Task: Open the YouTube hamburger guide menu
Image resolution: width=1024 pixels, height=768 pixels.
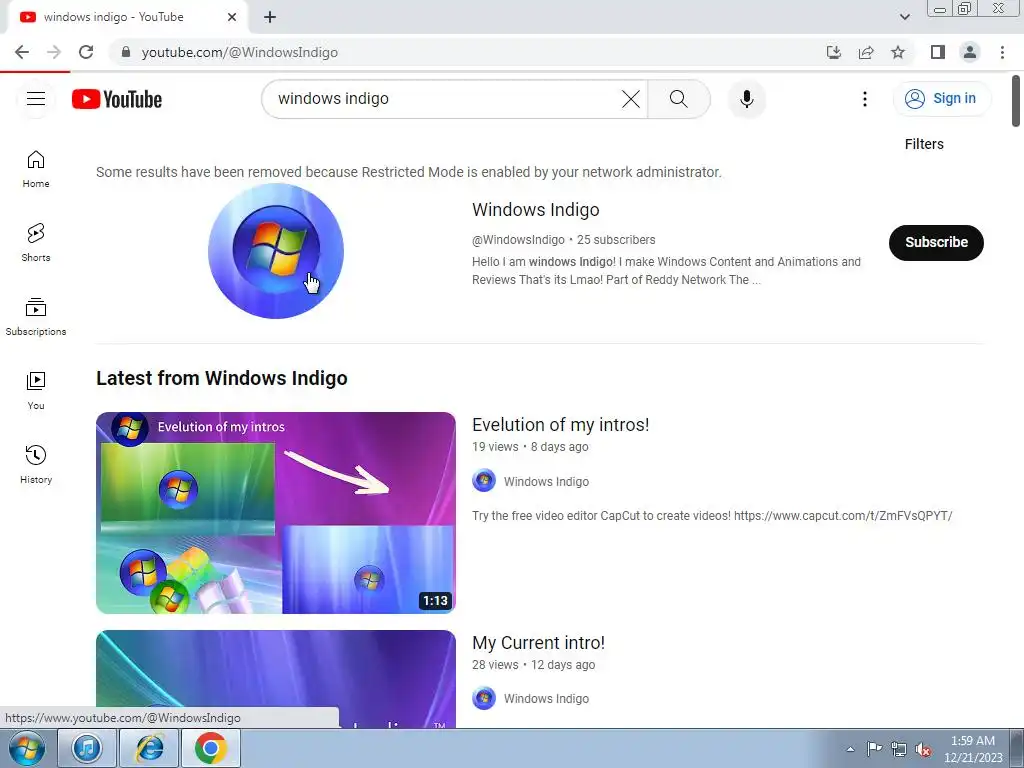Action: (36, 99)
